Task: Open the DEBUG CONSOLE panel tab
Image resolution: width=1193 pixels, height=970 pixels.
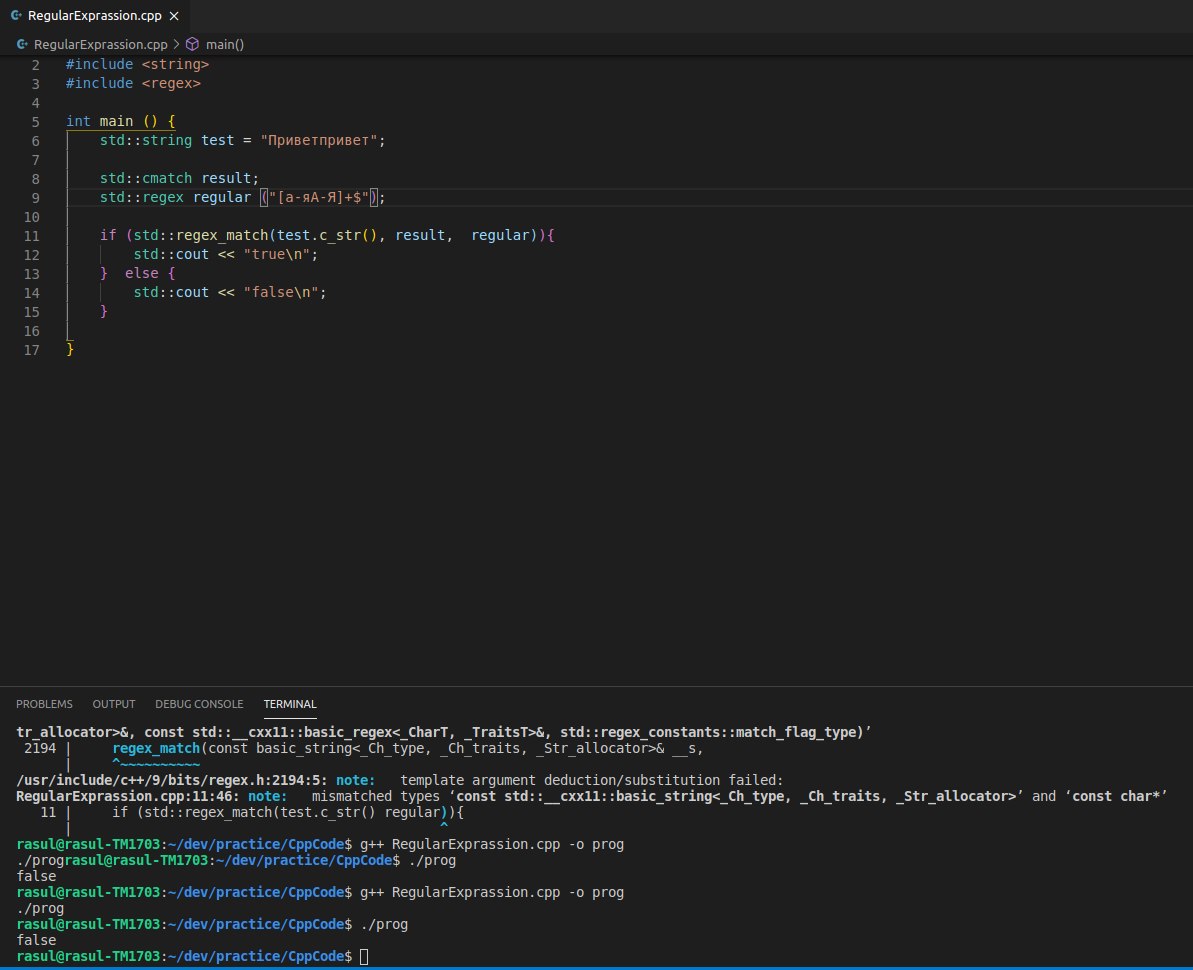Action: click(x=199, y=704)
